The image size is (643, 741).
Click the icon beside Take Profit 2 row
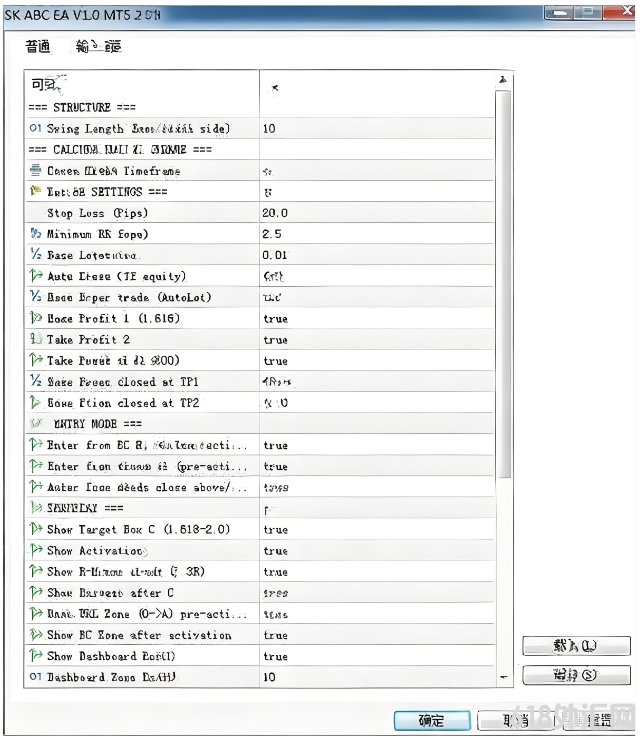tap(35, 339)
